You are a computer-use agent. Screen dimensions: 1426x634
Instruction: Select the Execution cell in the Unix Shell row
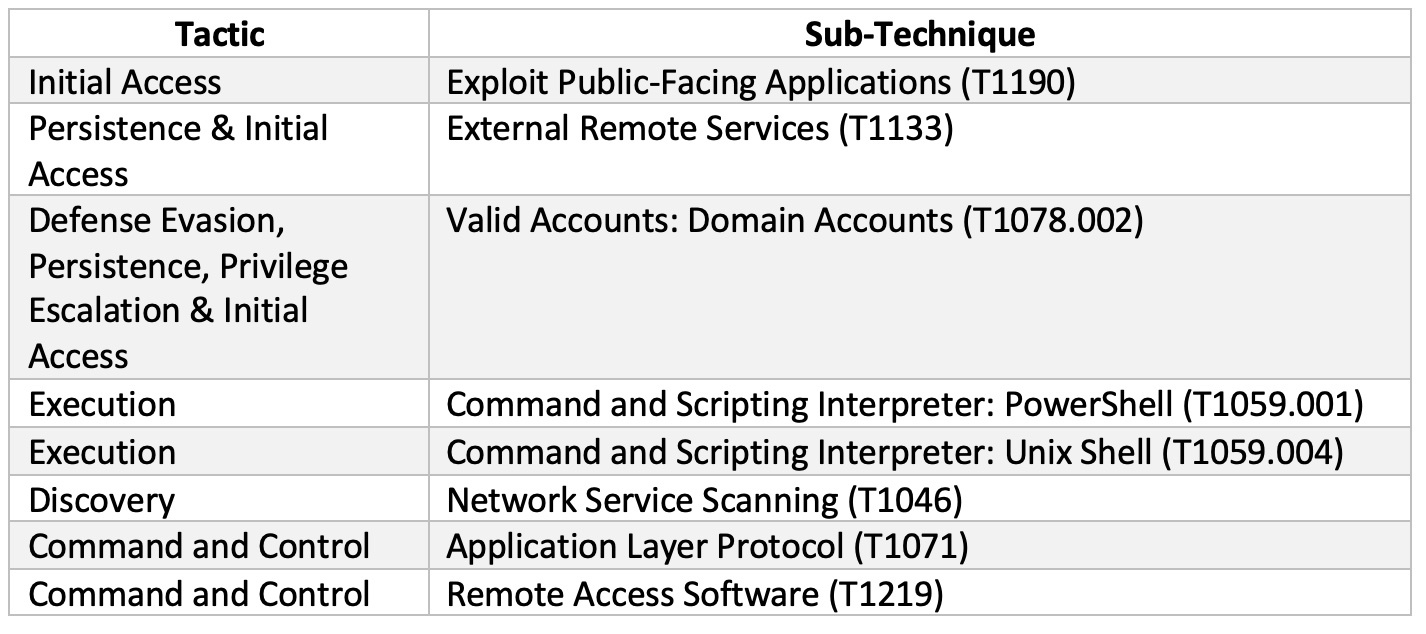click(x=102, y=452)
